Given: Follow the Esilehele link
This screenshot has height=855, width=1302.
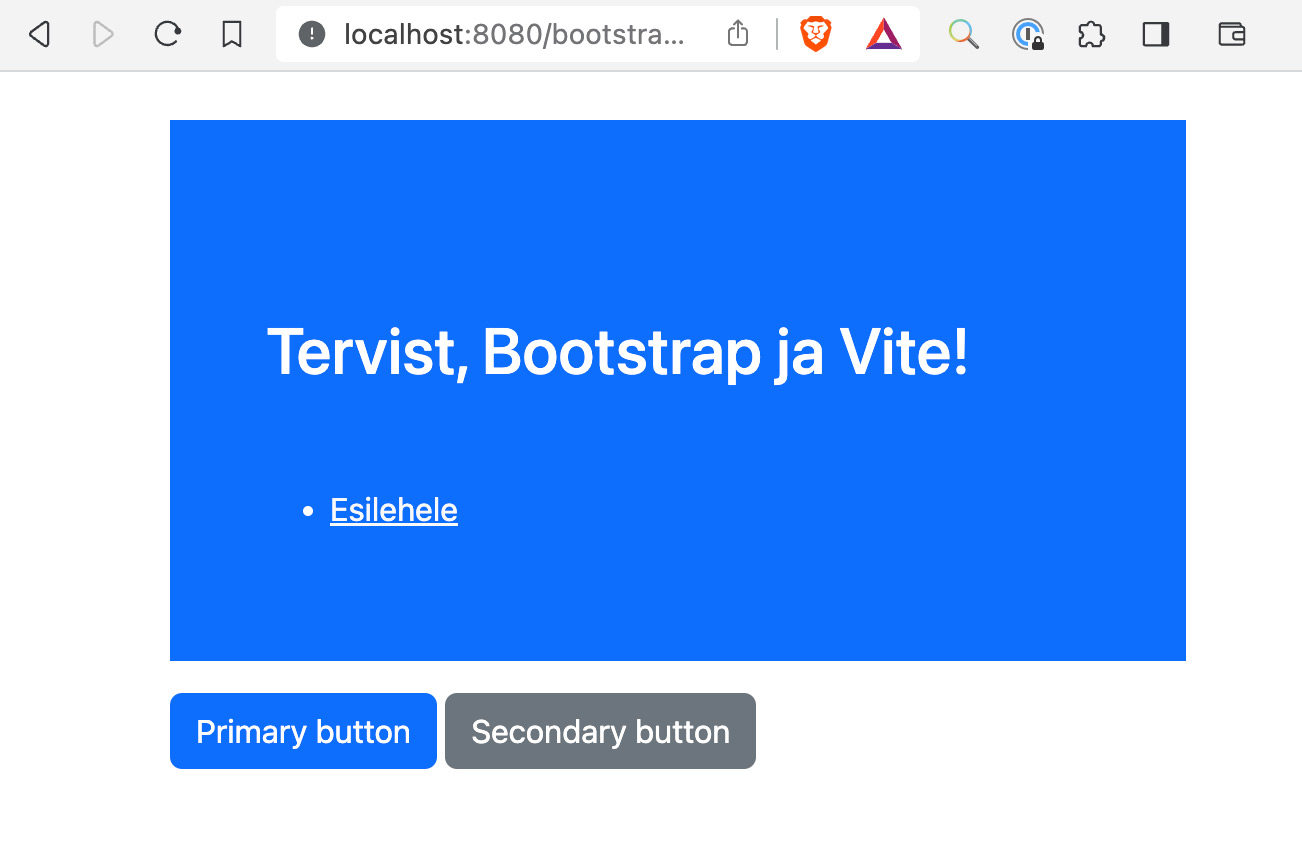Looking at the screenshot, I should coord(394,511).
